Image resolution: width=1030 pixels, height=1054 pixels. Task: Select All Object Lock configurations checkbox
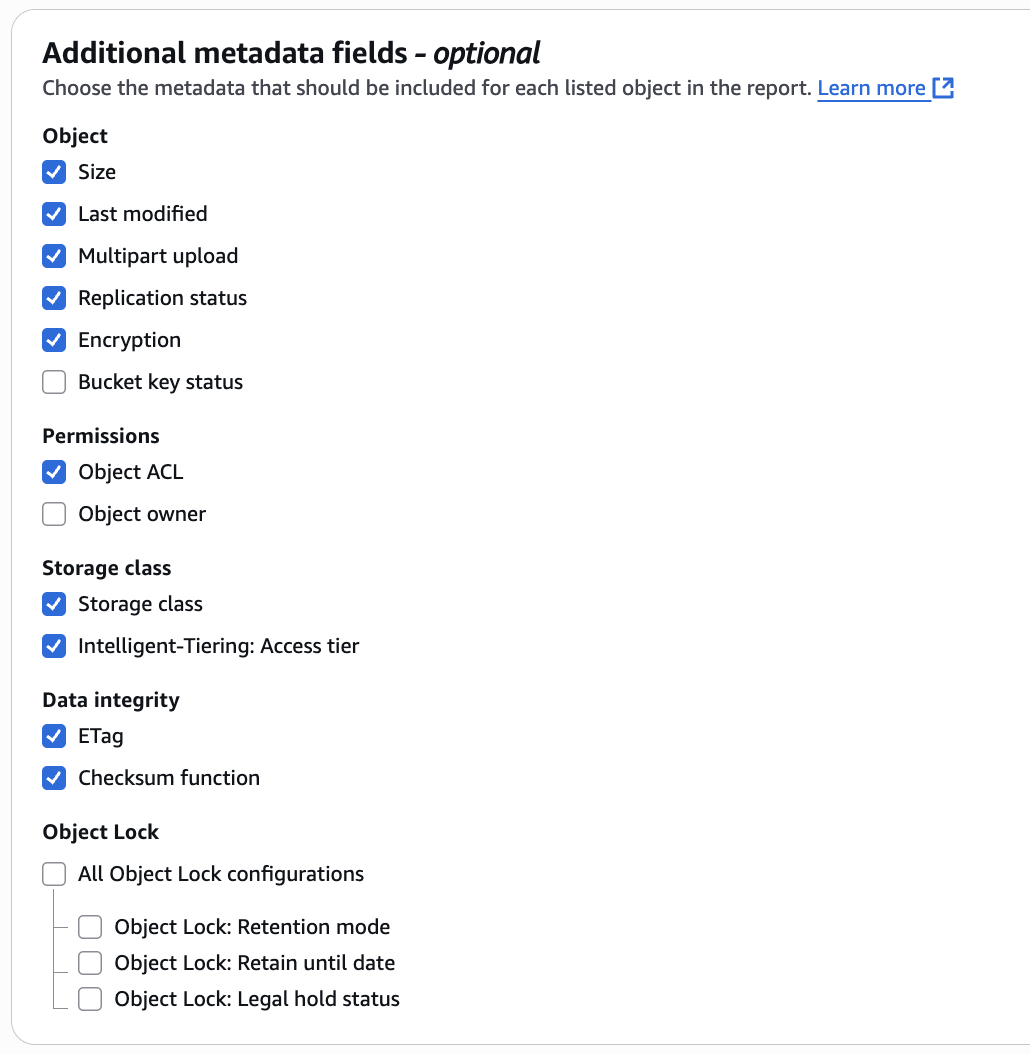point(54,874)
